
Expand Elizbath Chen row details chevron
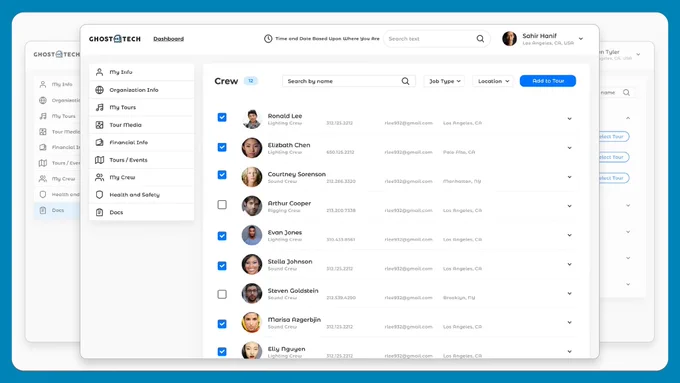point(569,148)
